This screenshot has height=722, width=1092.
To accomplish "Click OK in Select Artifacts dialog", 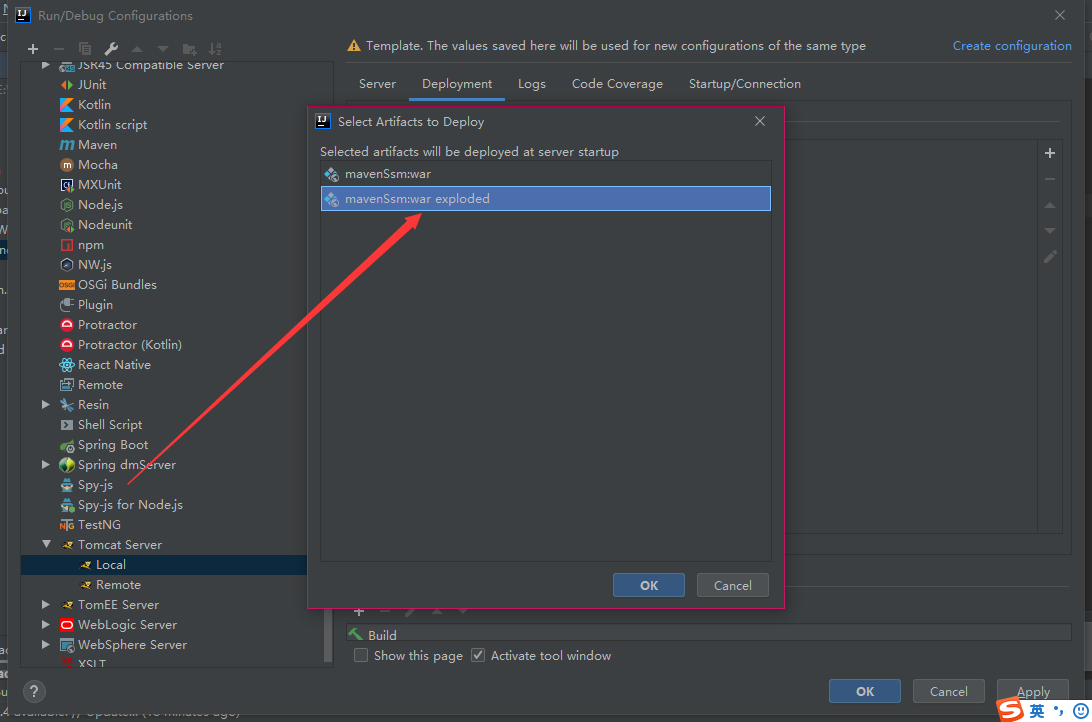I will [648, 586].
